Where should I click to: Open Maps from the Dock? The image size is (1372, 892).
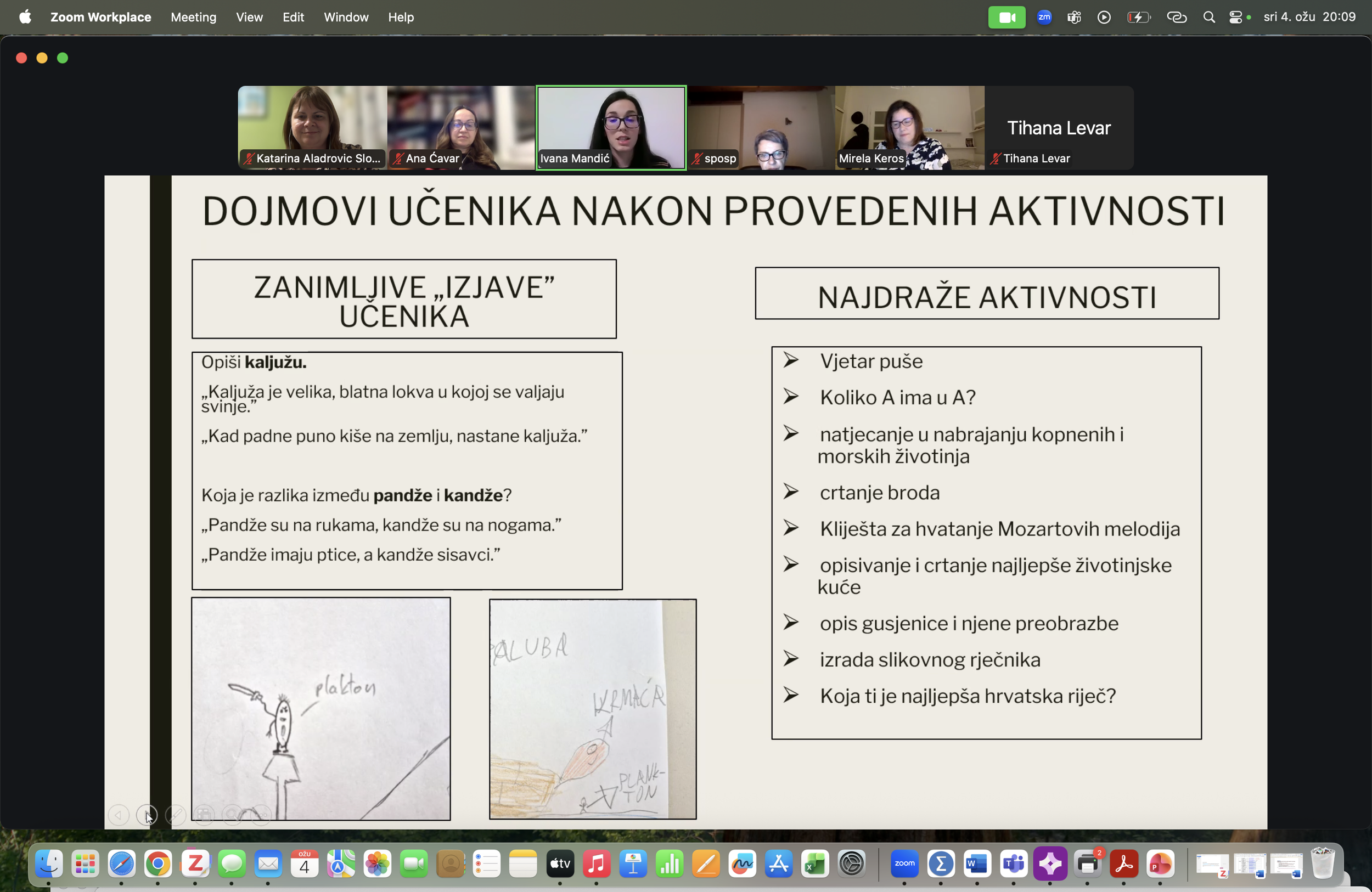(341, 863)
